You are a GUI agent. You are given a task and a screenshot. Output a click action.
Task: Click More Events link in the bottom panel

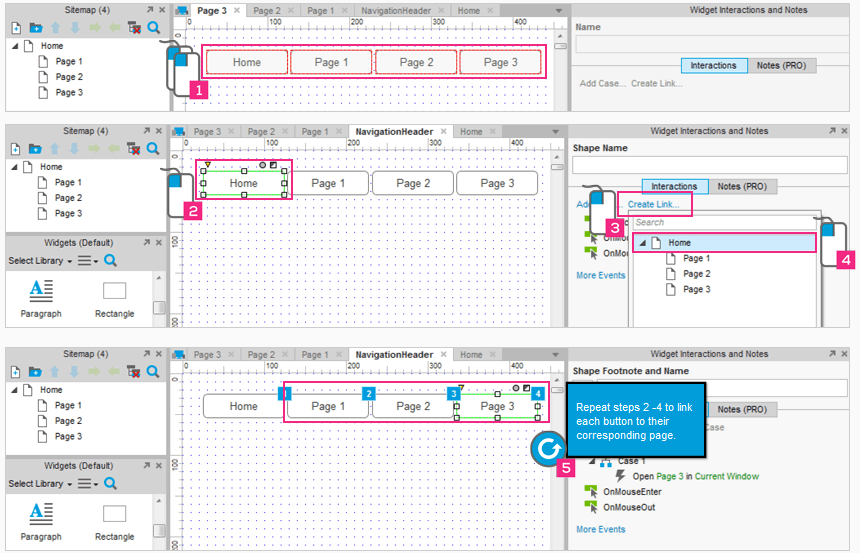click(600, 529)
